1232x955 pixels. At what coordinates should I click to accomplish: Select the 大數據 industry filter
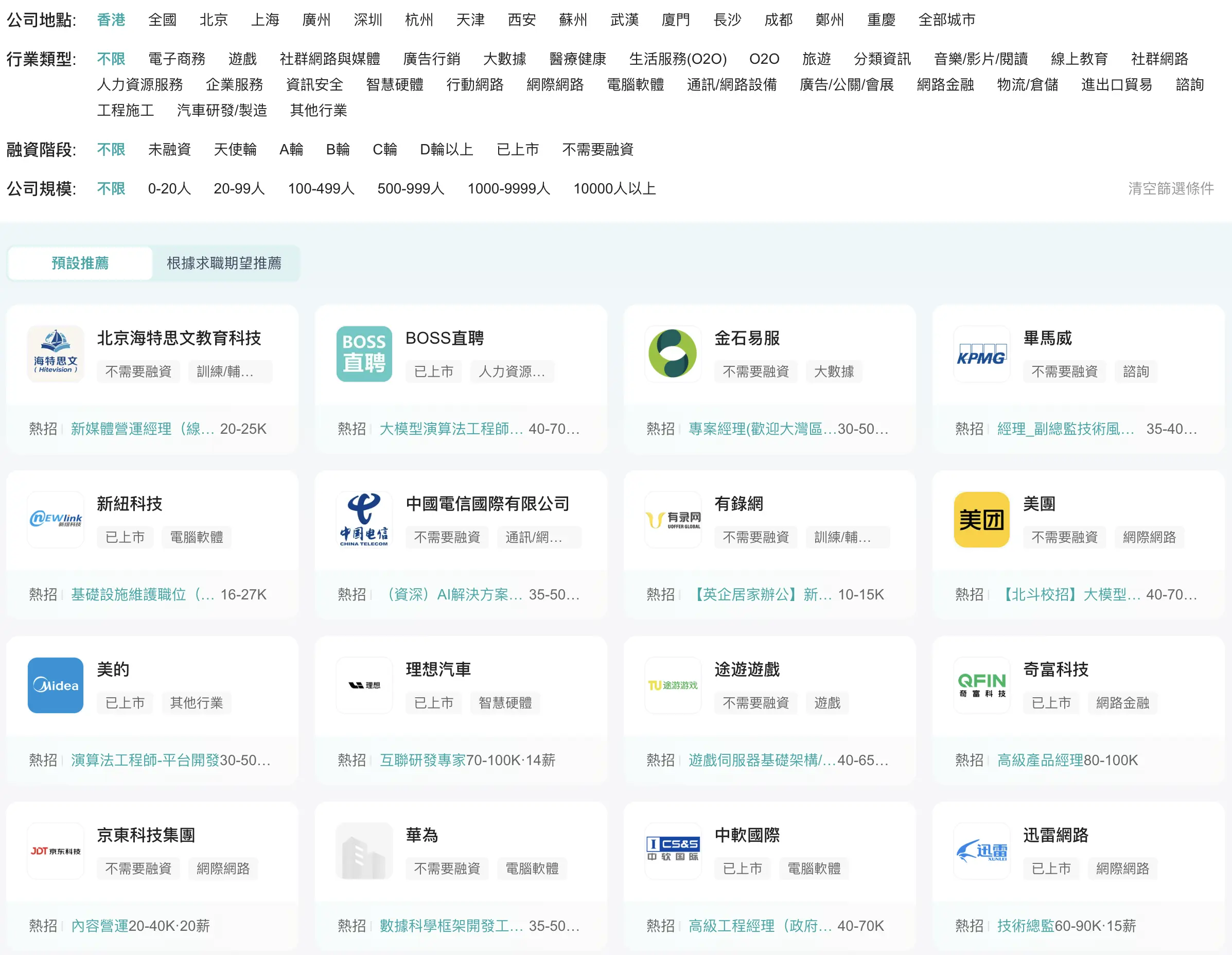pos(504,59)
